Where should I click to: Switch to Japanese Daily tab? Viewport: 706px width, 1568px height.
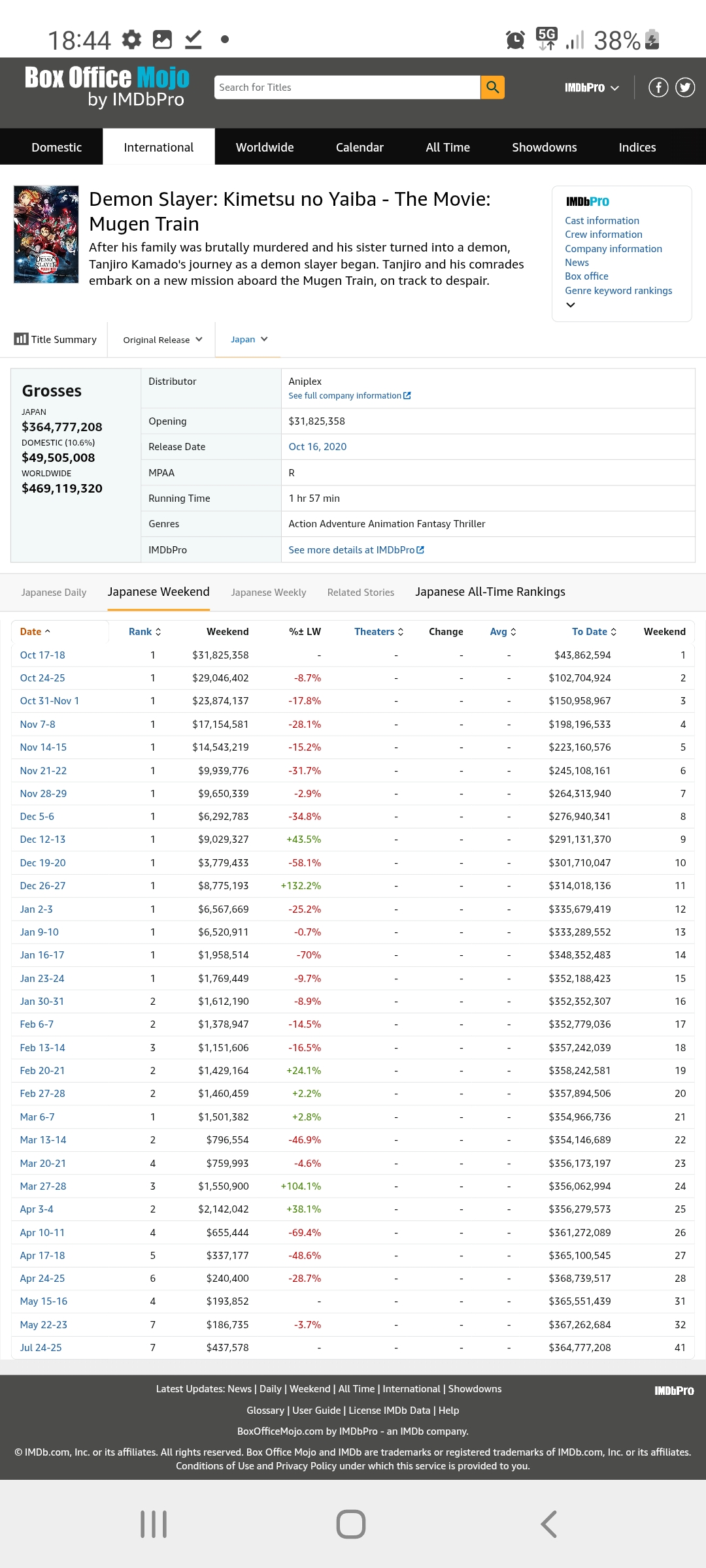(54, 593)
